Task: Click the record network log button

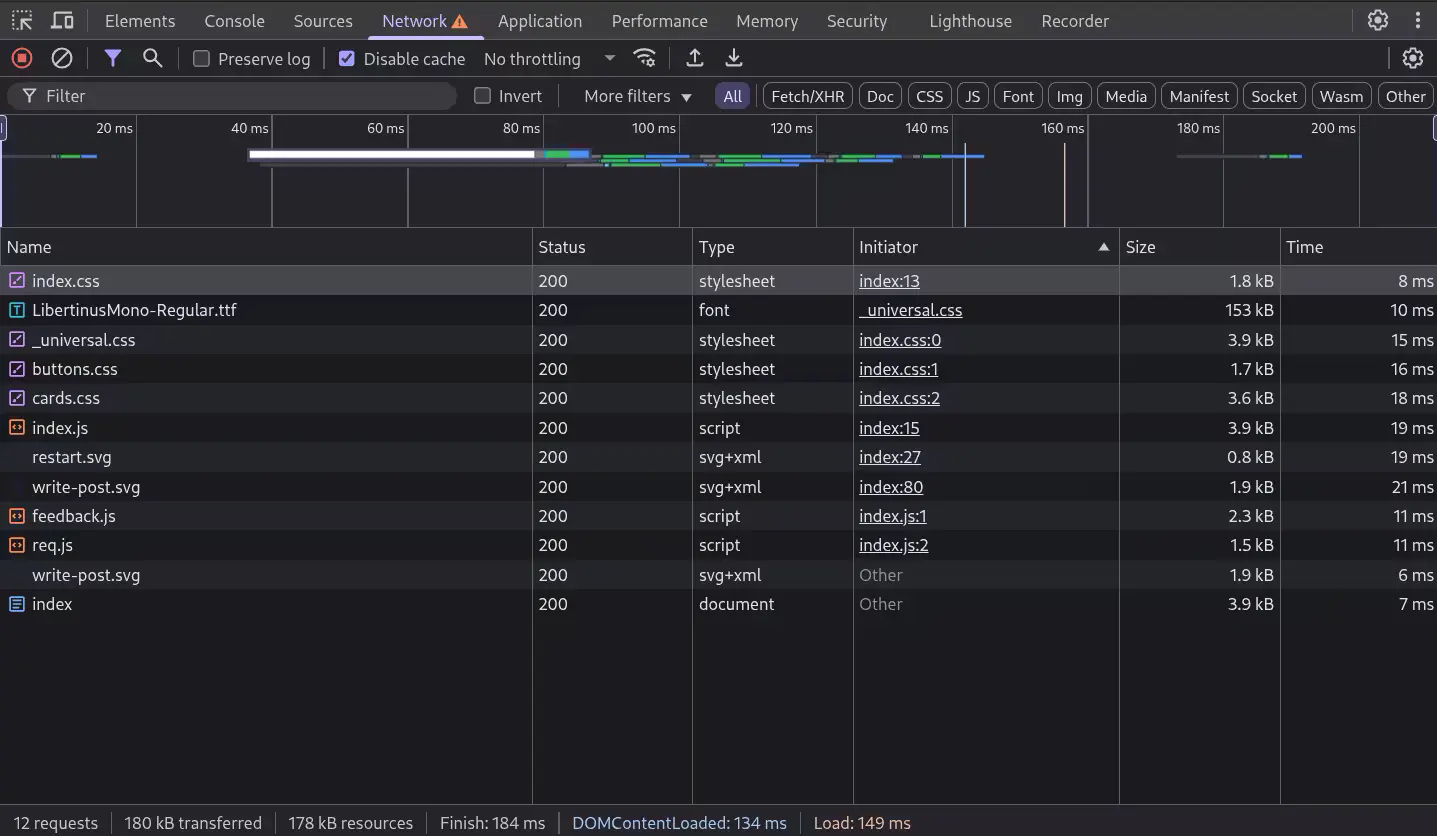Action: (21, 58)
